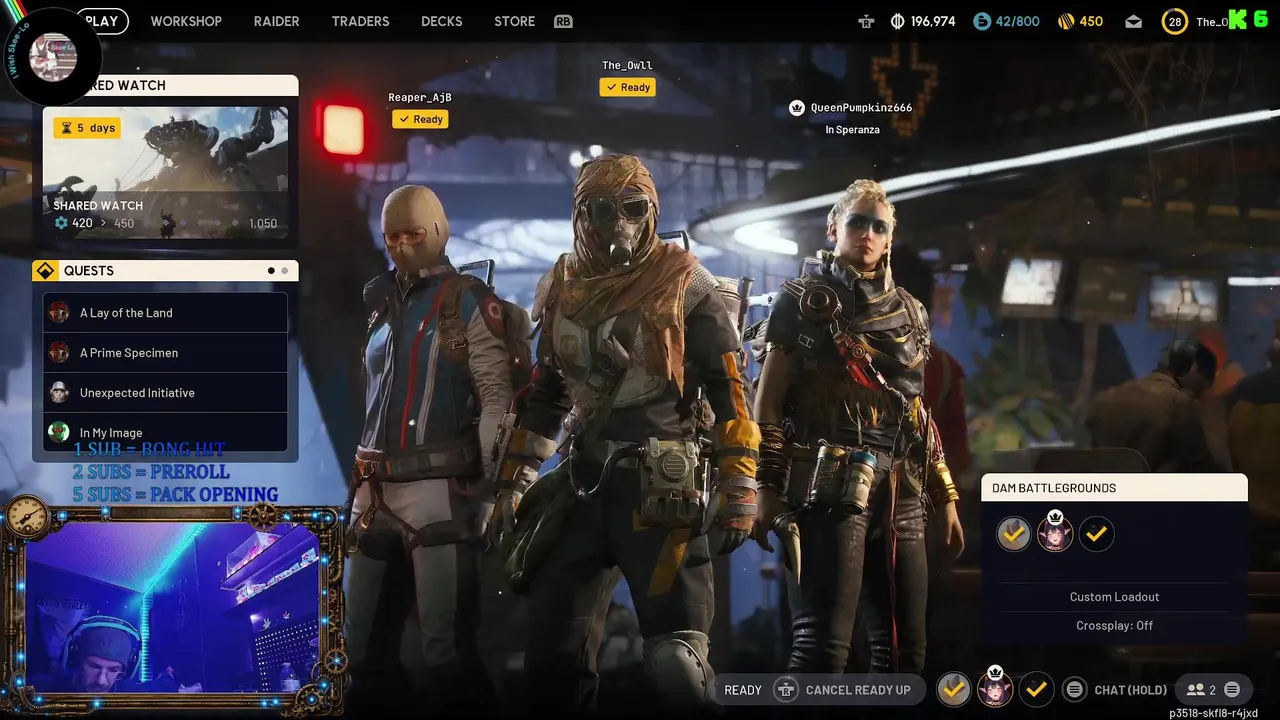The width and height of the screenshot is (1280, 720).
Task: Open the DAM BATTLEGROUNDS map header
Action: point(1114,488)
